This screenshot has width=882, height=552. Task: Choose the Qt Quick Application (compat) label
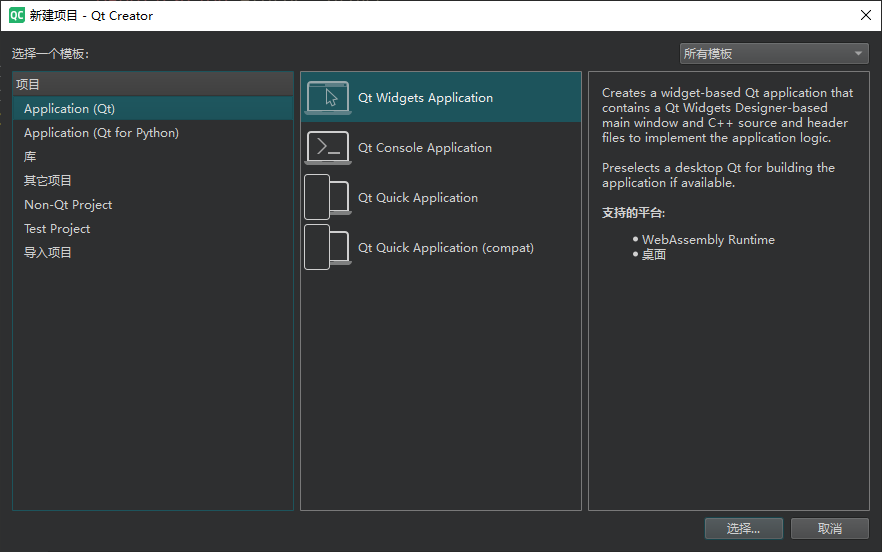pos(446,248)
